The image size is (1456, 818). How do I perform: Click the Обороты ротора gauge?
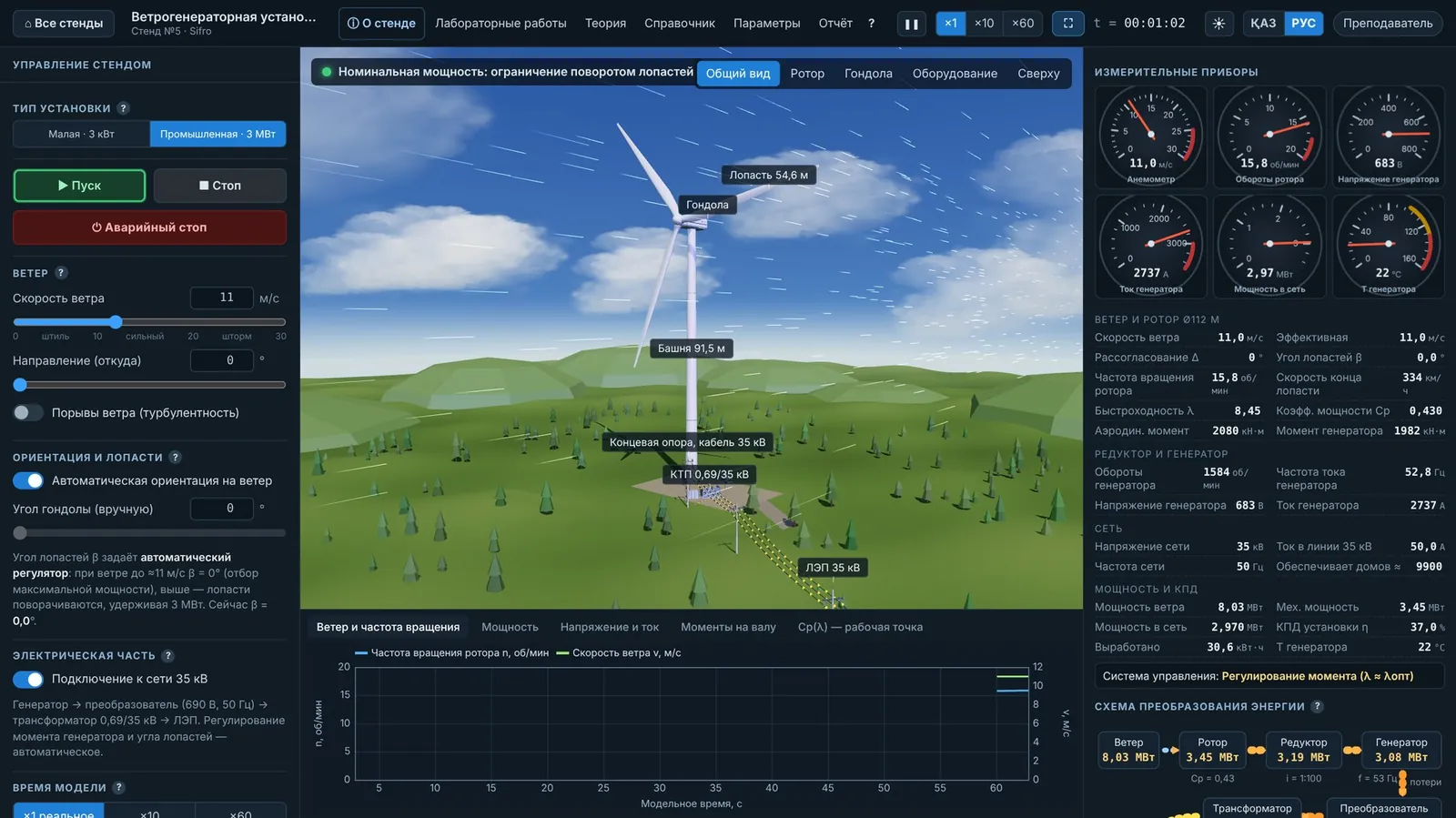1269,137
